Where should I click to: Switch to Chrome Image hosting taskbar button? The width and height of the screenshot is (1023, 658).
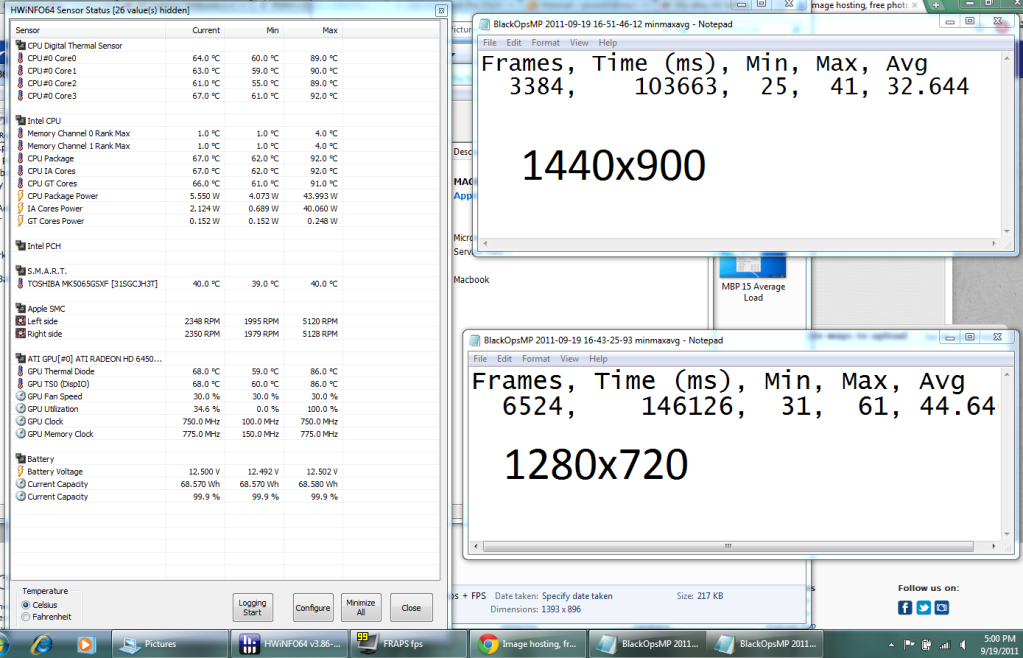click(528, 644)
